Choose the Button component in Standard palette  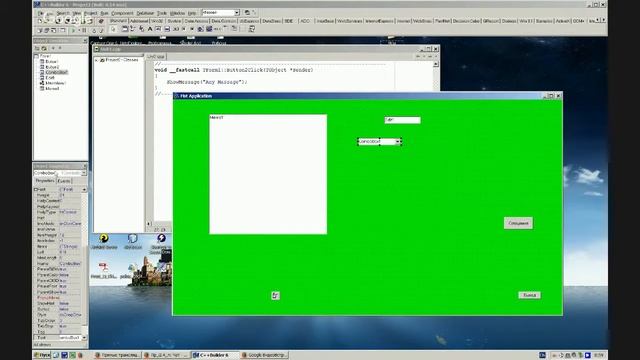(176, 29)
